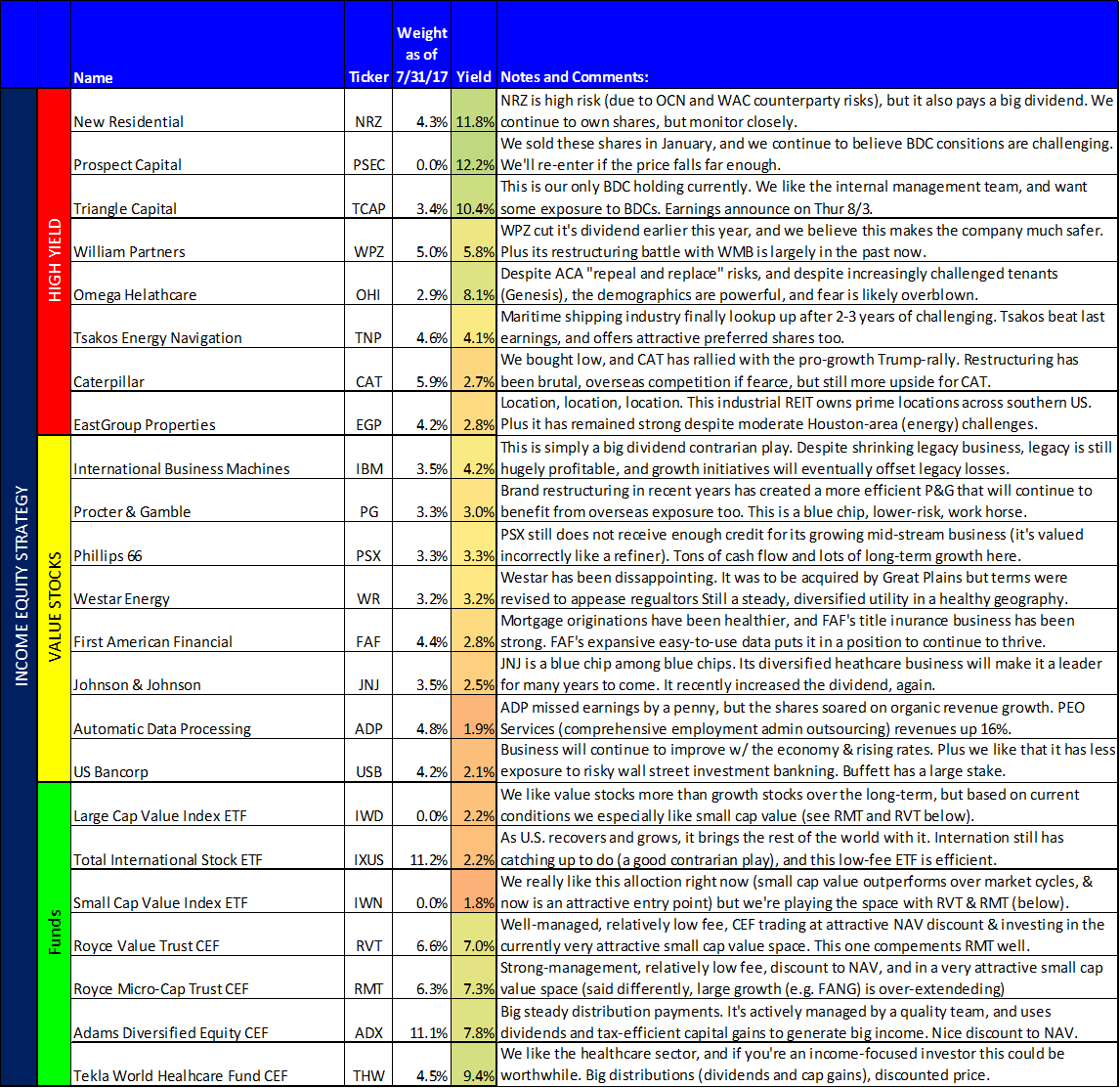Click the TCAP ticker cell
This screenshot has width=1120, height=1088.
(368, 197)
